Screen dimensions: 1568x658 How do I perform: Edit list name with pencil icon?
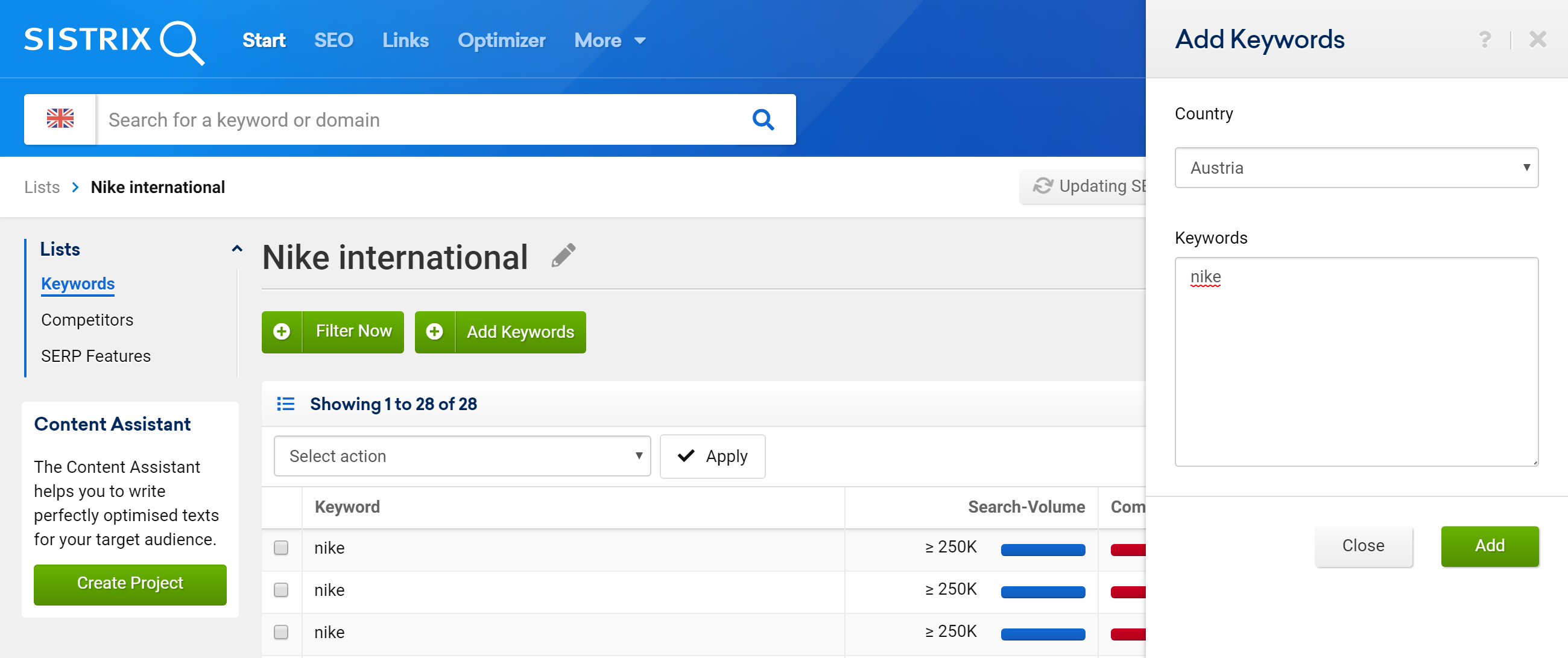(563, 256)
